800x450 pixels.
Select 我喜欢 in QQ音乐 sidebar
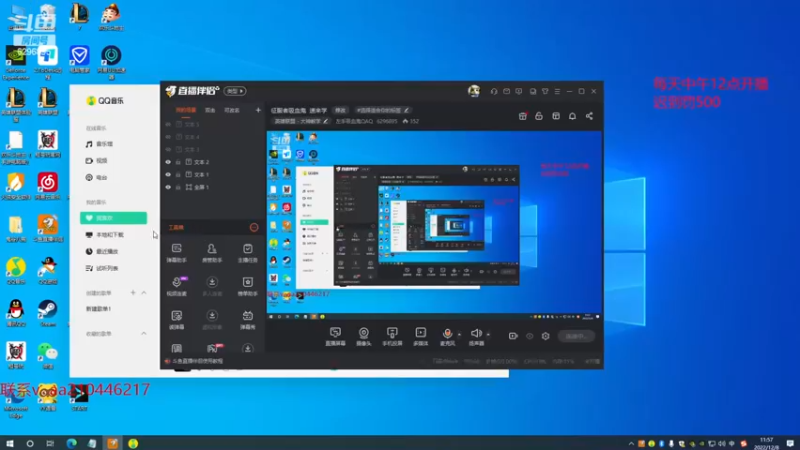point(113,218)
